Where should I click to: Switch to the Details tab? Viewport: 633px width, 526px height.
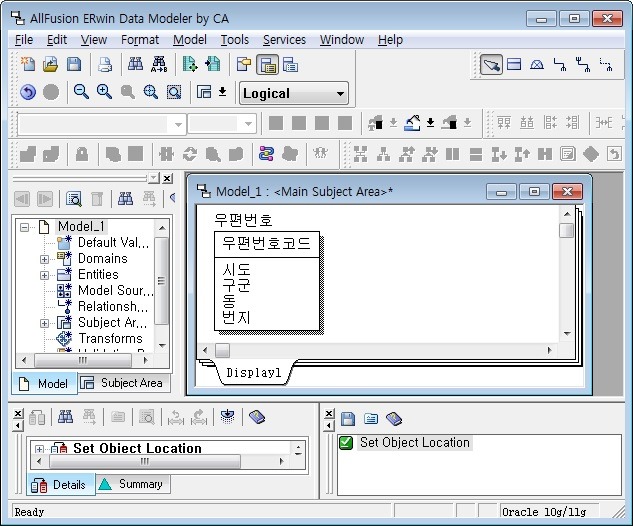click(x=61, y=484)
